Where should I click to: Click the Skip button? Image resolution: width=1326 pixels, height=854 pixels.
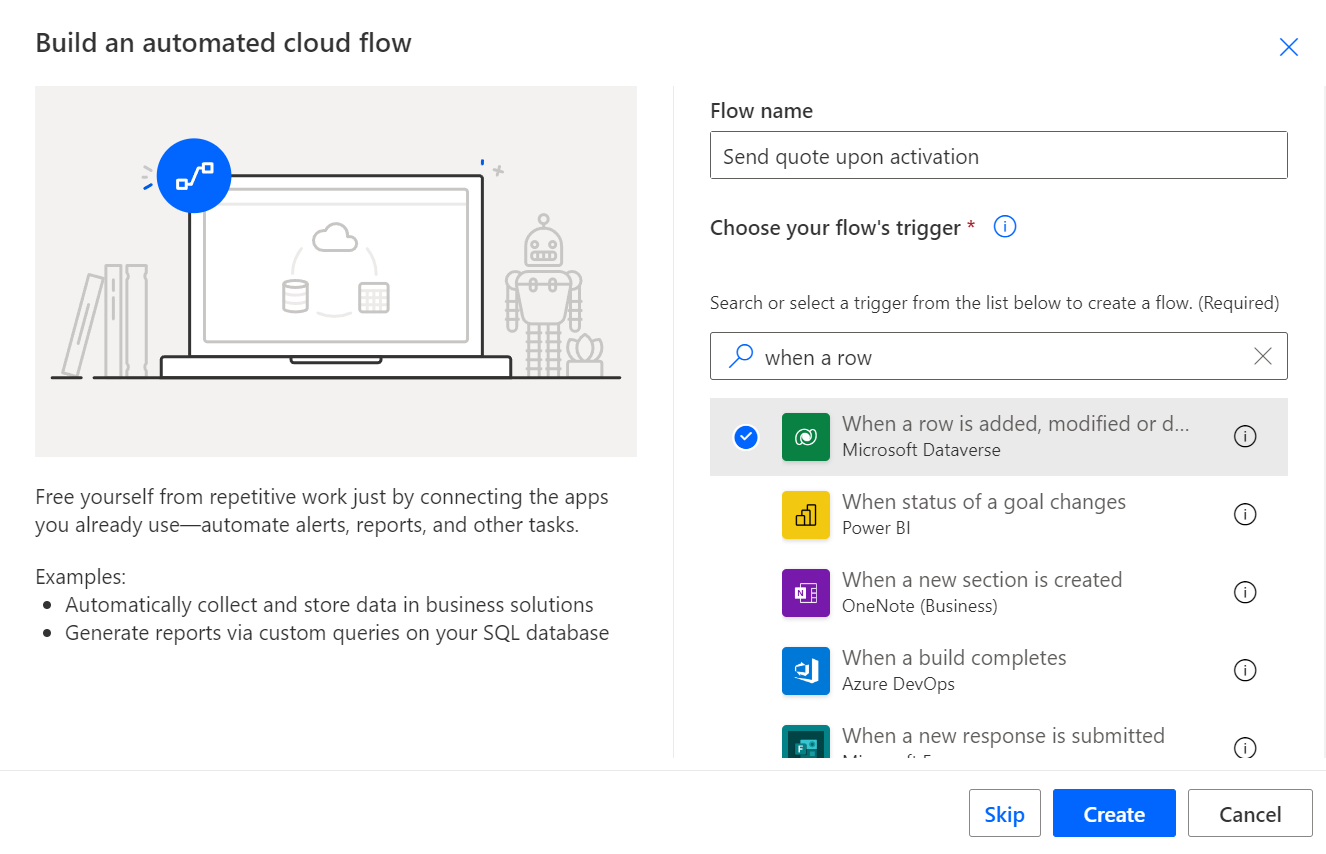[x=1005, y=813]
